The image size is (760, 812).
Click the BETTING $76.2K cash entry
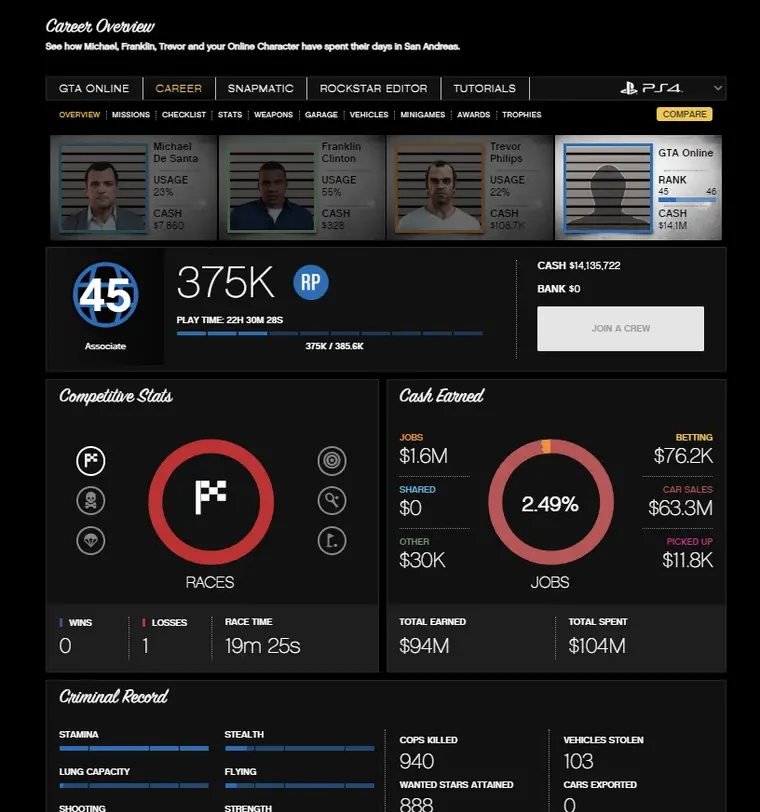coord(683,450)
